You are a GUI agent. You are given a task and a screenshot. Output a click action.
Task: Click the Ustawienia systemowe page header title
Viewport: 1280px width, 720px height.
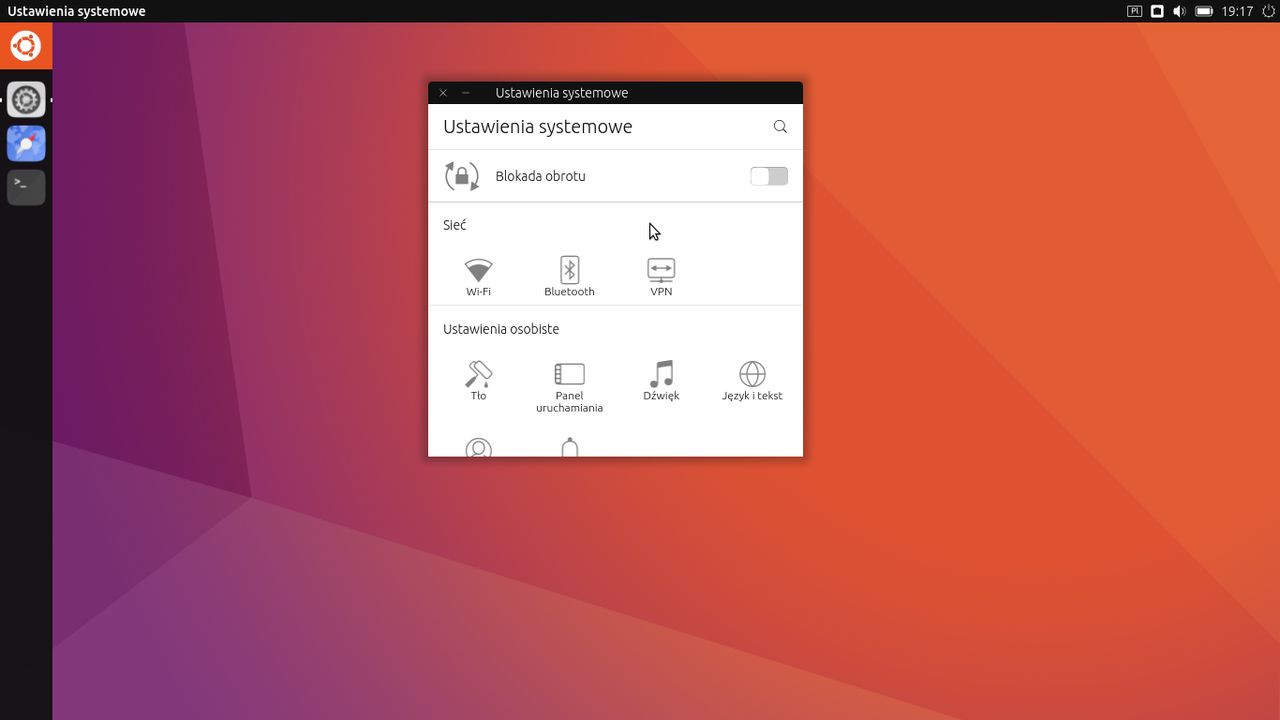[x=538, y=127]
